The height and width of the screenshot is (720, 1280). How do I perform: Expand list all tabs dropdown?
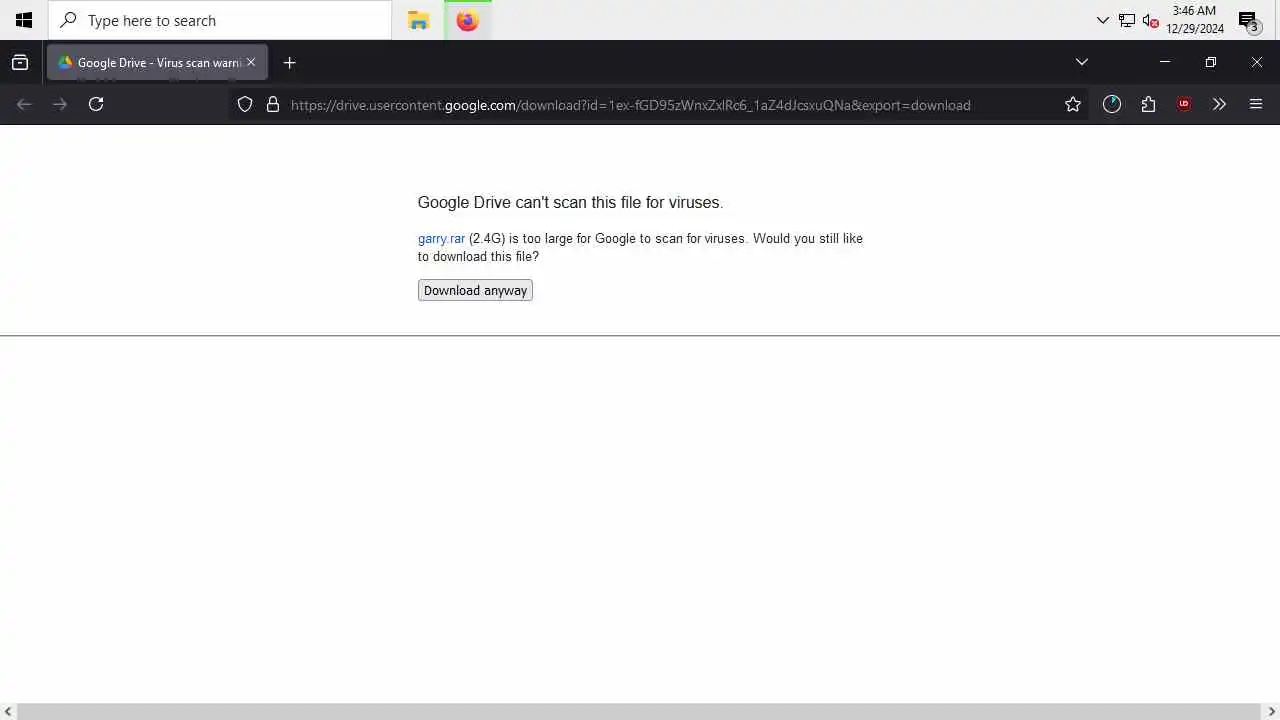(x=1081, y=62)
